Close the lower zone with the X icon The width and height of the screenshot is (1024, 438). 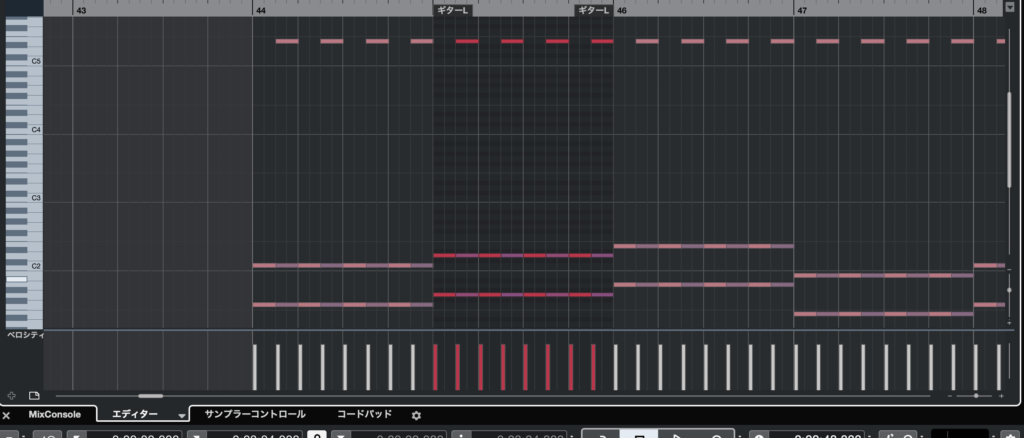6,415
